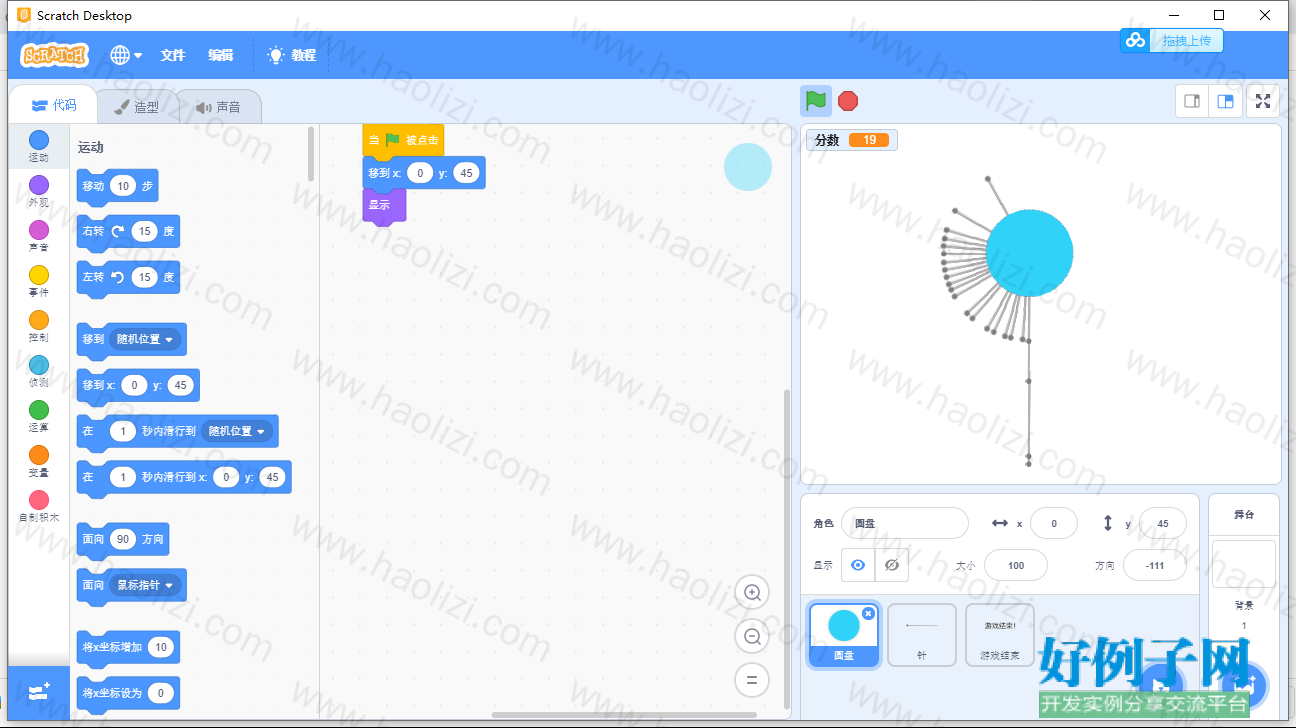Viewport: 1296px width, 728px height.
Task: Click the workspace horizontal scrollbar
Action: [x=624, y=715]
